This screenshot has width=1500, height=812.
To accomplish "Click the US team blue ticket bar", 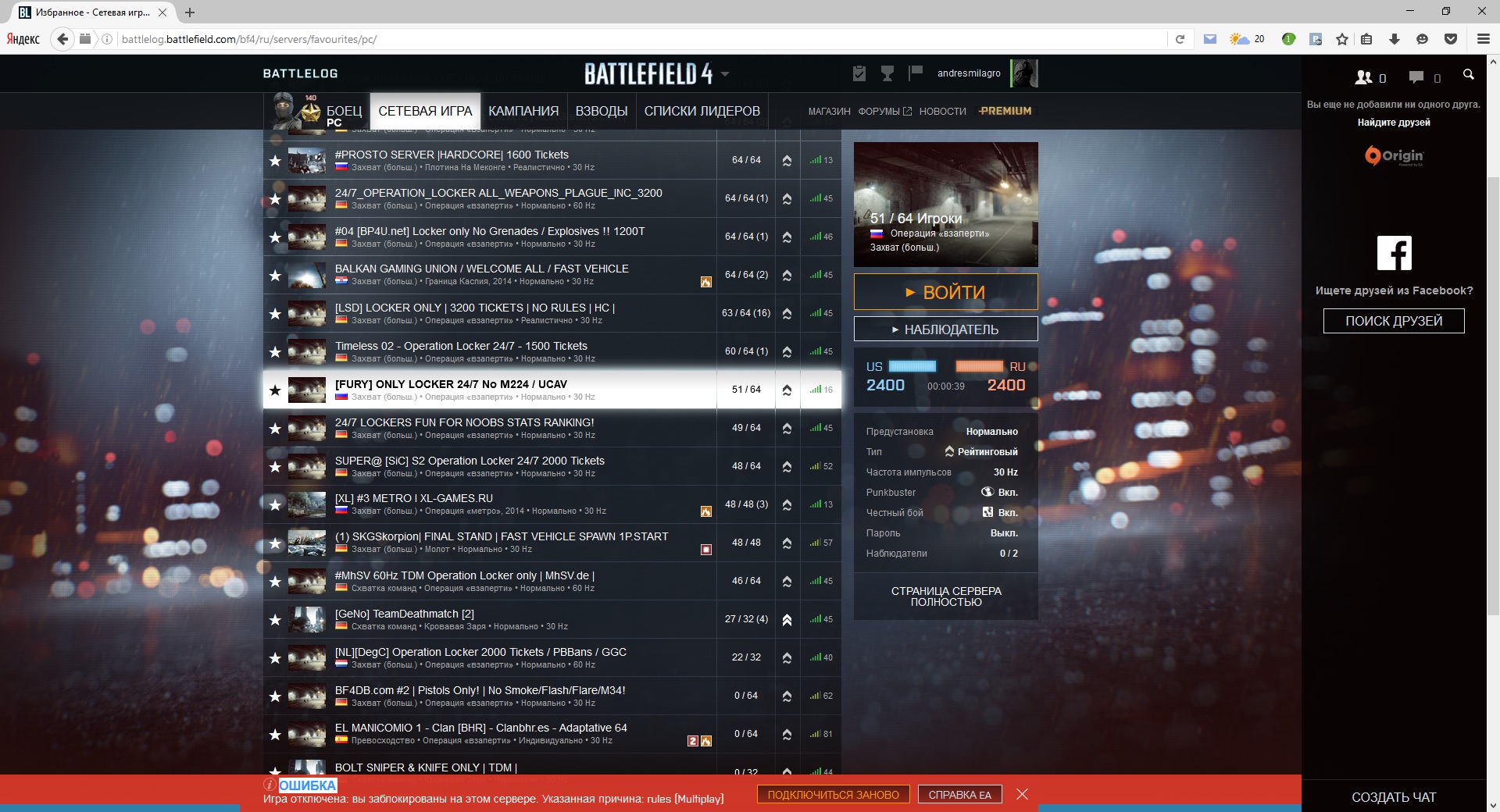I will [x=912, y=366].
